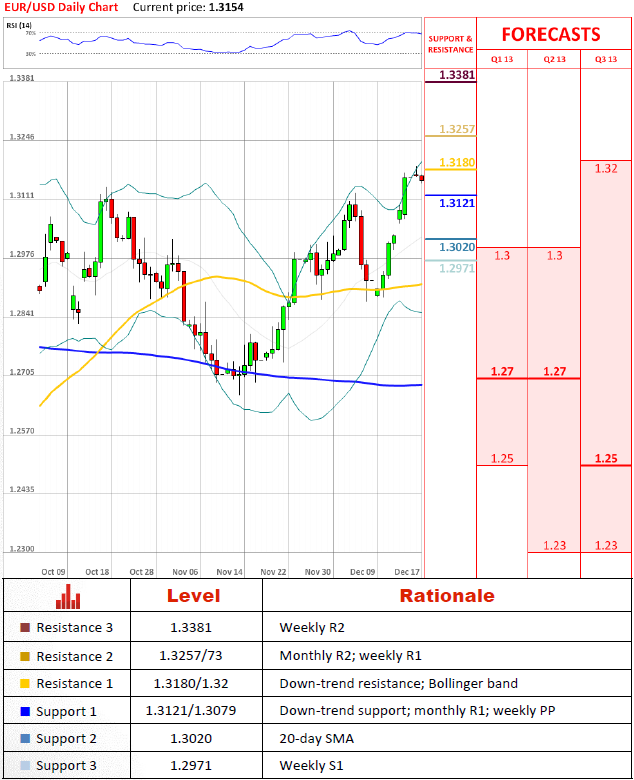
Task: Click the 1.2300 price axis label
Action: click(x=22, y=549)
